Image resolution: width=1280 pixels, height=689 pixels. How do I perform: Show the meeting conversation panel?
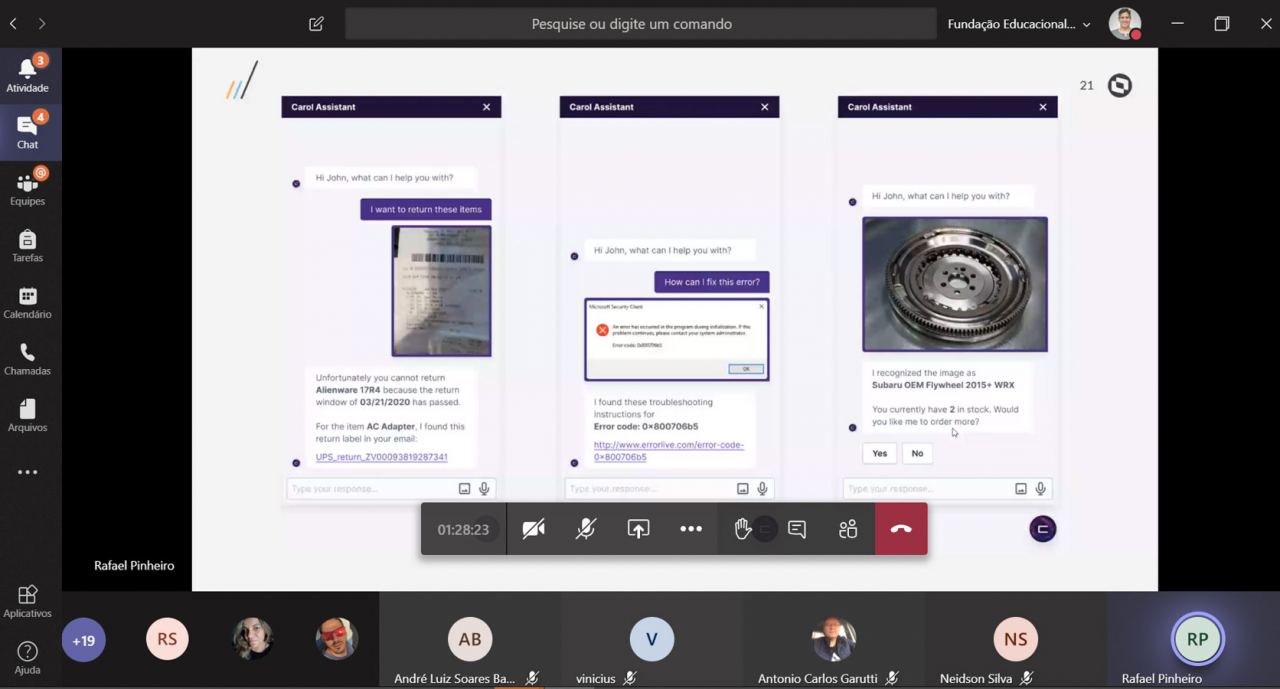[x=797, y=529]
